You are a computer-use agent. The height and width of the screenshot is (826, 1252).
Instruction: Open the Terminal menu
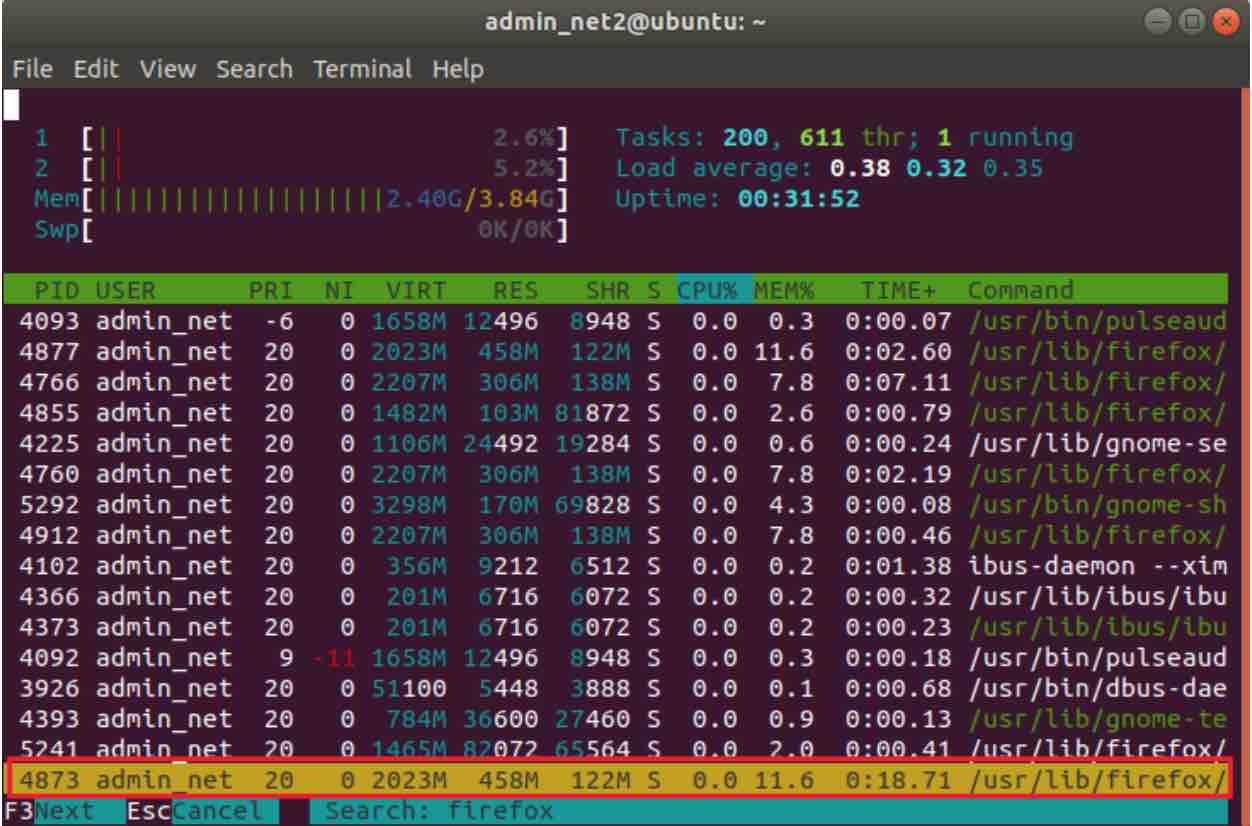[362, 70]
